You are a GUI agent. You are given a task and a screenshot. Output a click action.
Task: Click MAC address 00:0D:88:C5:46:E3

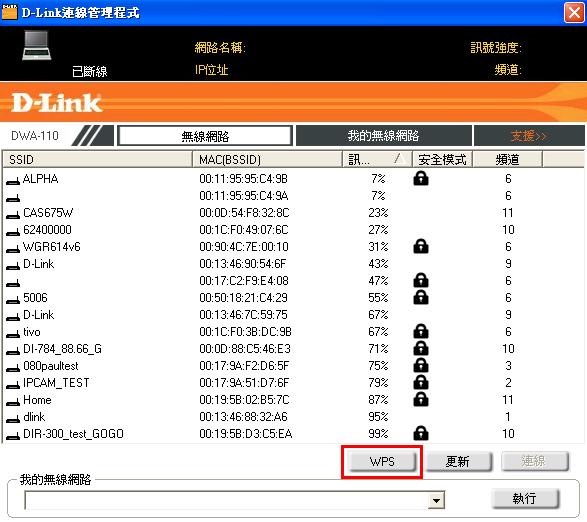click(245, 349)
